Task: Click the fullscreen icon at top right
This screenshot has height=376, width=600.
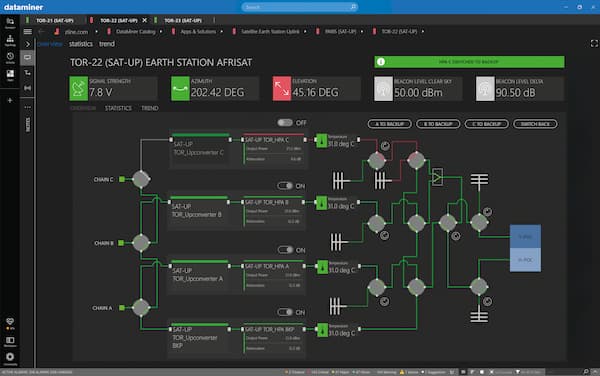Action: coord(594,44)
